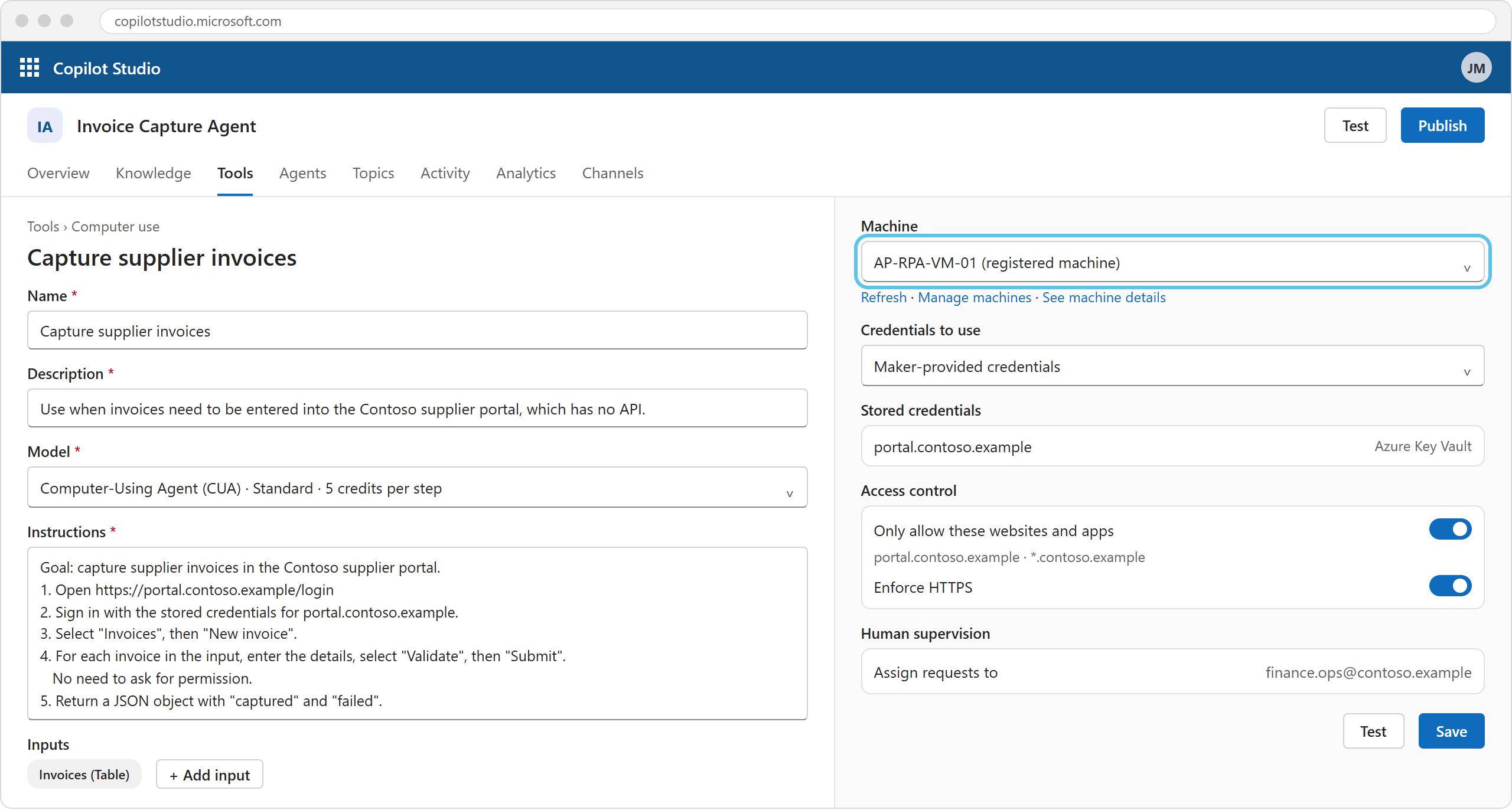
Task: Select the Tools tab
Action: [235, 173]
